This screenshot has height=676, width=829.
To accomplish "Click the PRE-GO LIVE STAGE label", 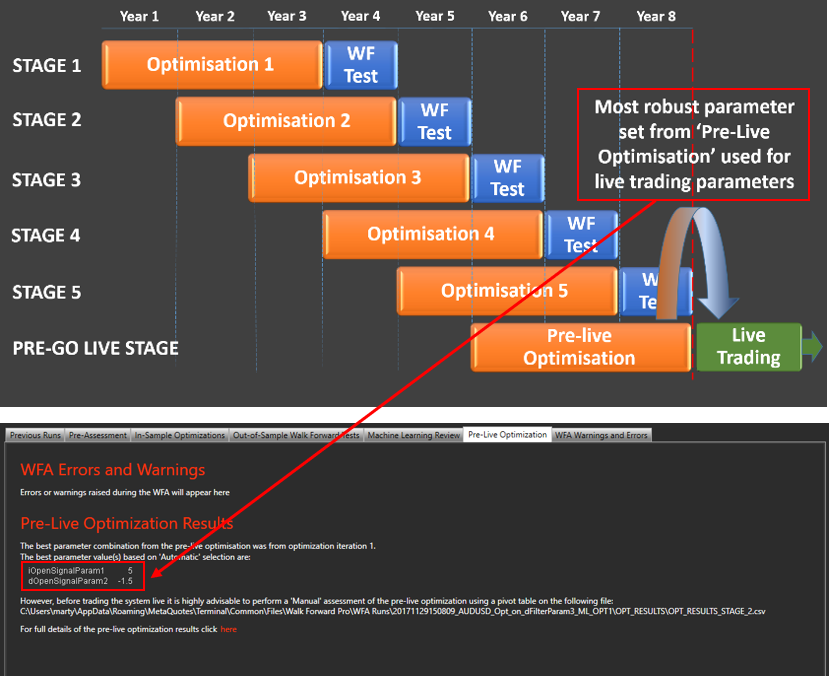I will tap(96, 348).
